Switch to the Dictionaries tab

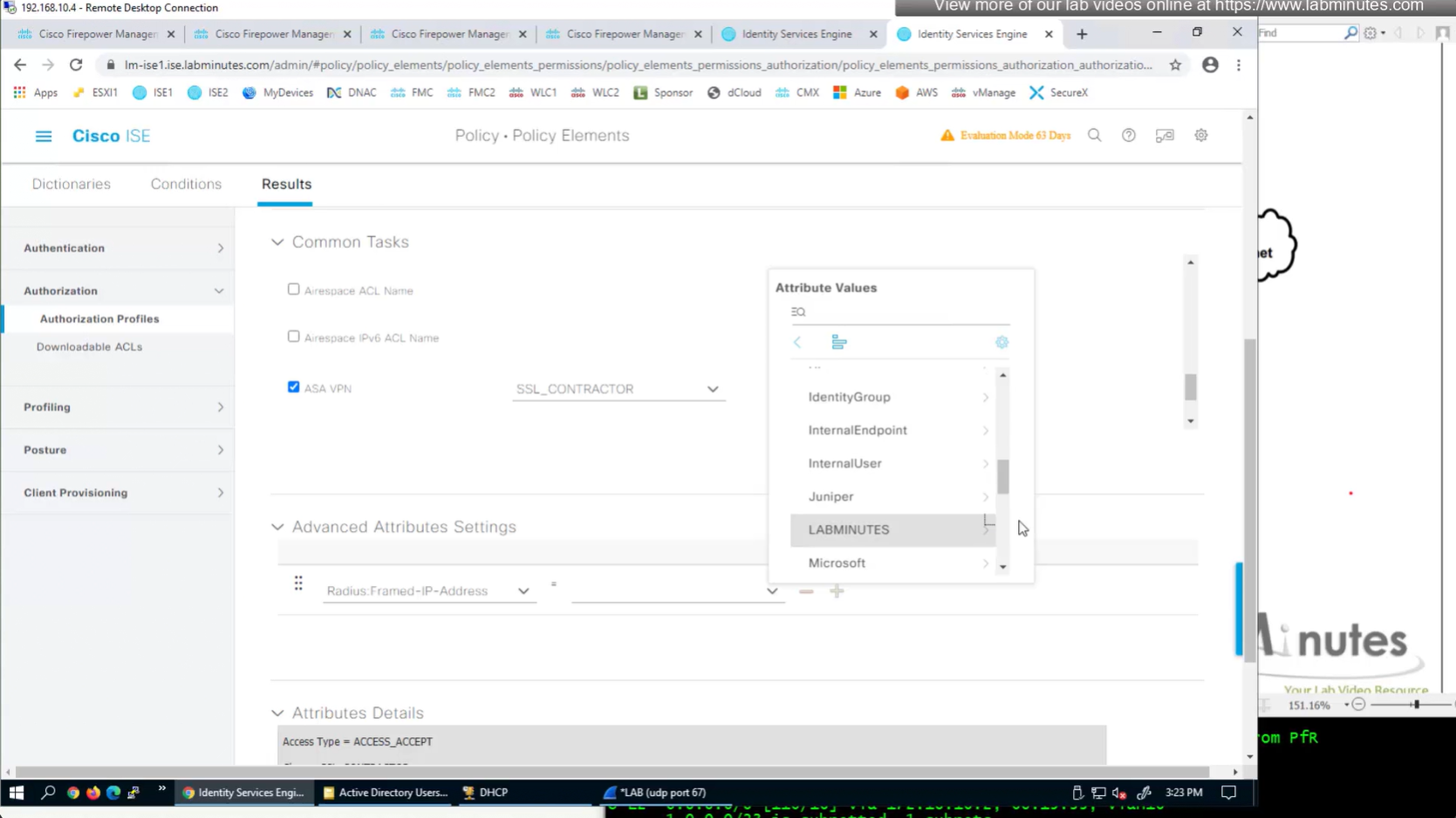tap(72, 184)
